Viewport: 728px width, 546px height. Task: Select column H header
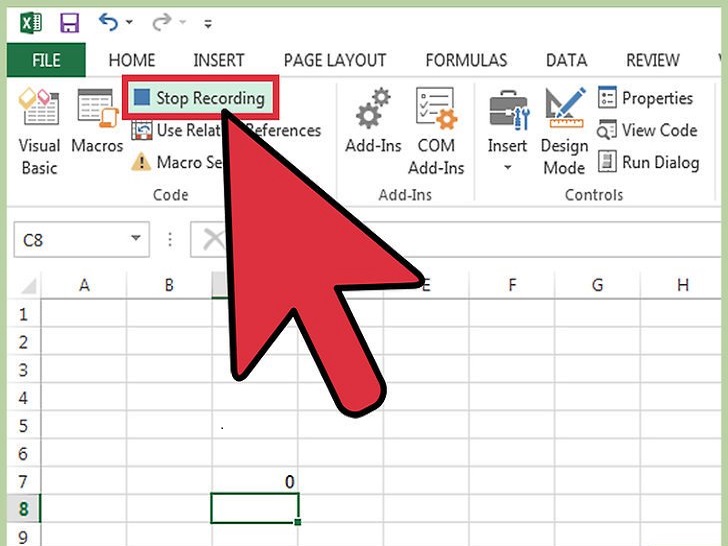(x=682, y=285)
